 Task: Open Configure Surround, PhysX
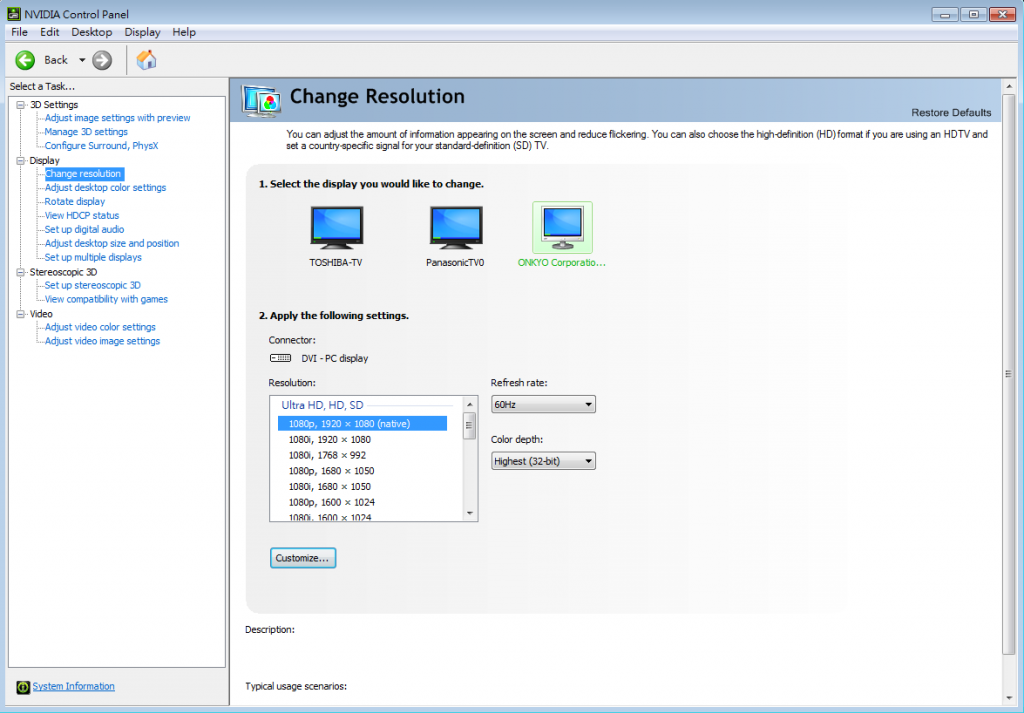click(x=101, y=146)
